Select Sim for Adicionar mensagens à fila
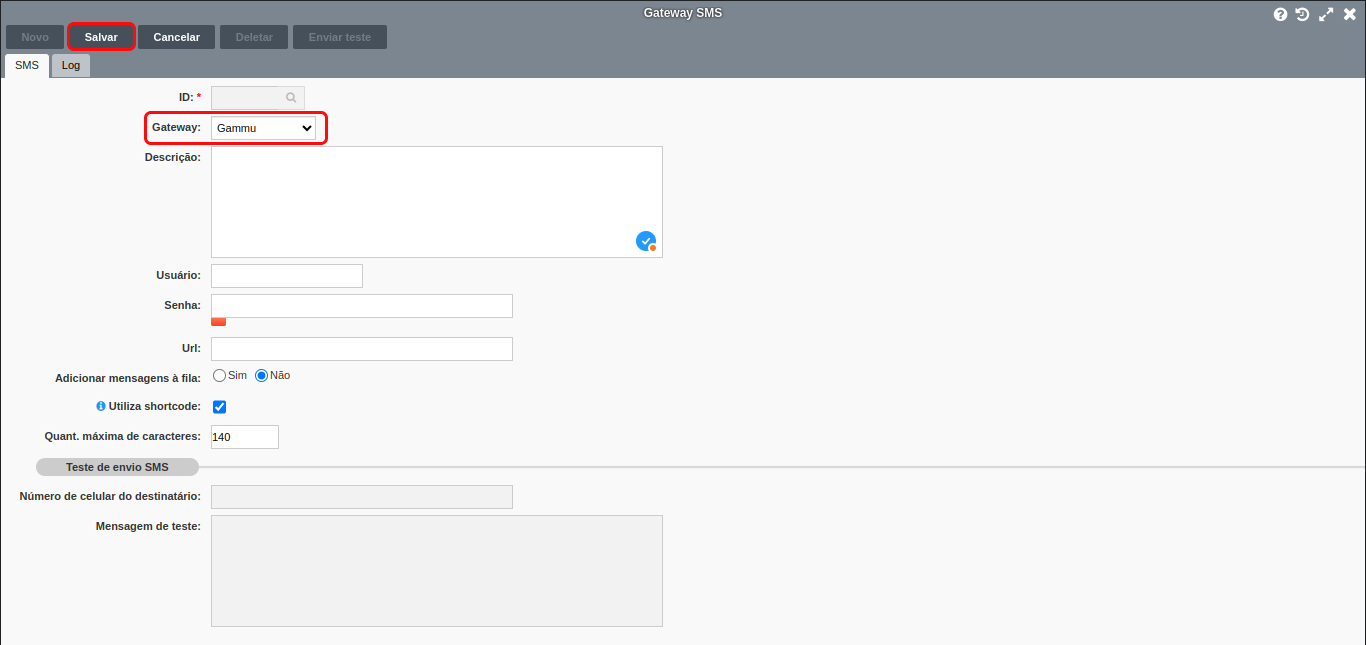Viewport: 1366px width, 645px height. tap(220, 376)
